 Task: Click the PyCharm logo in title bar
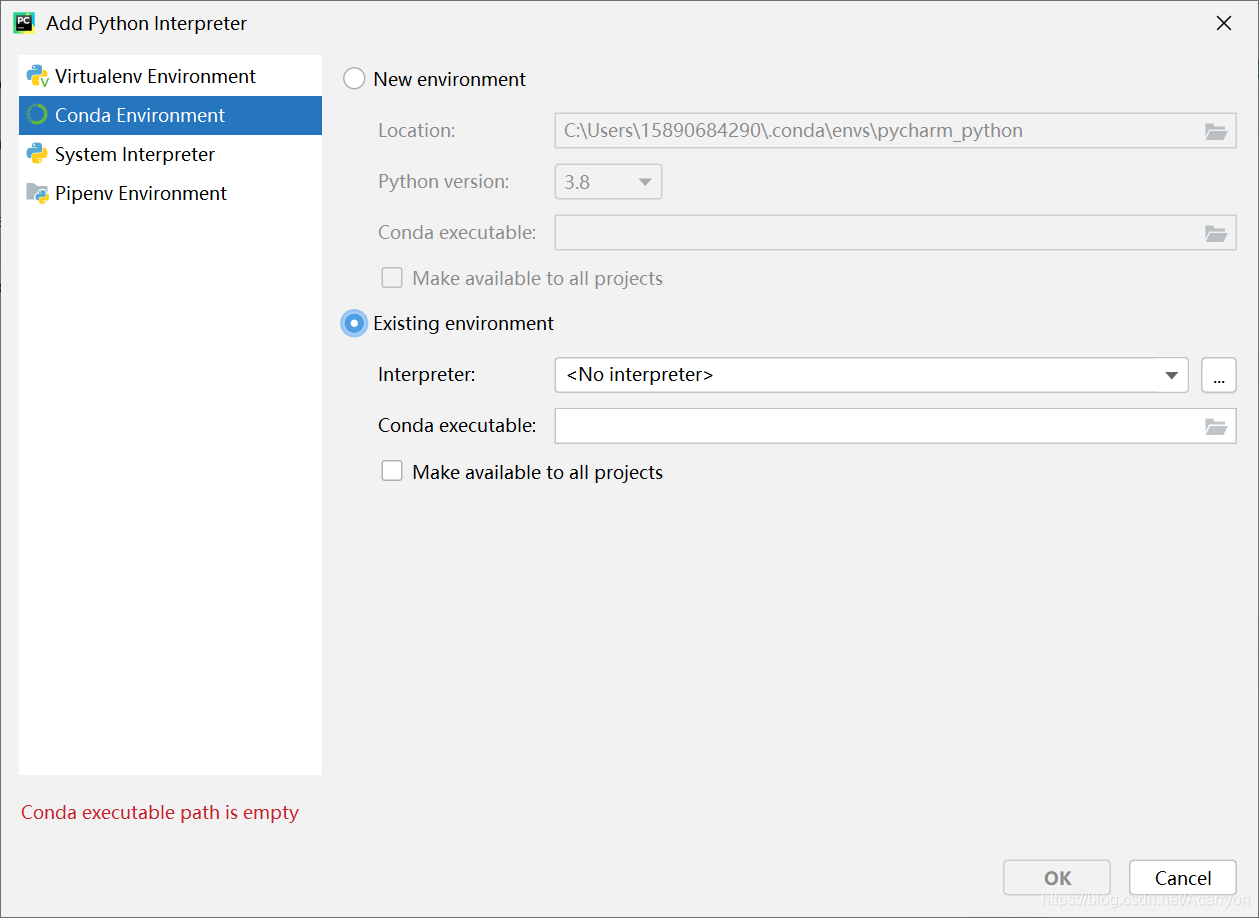24,23
